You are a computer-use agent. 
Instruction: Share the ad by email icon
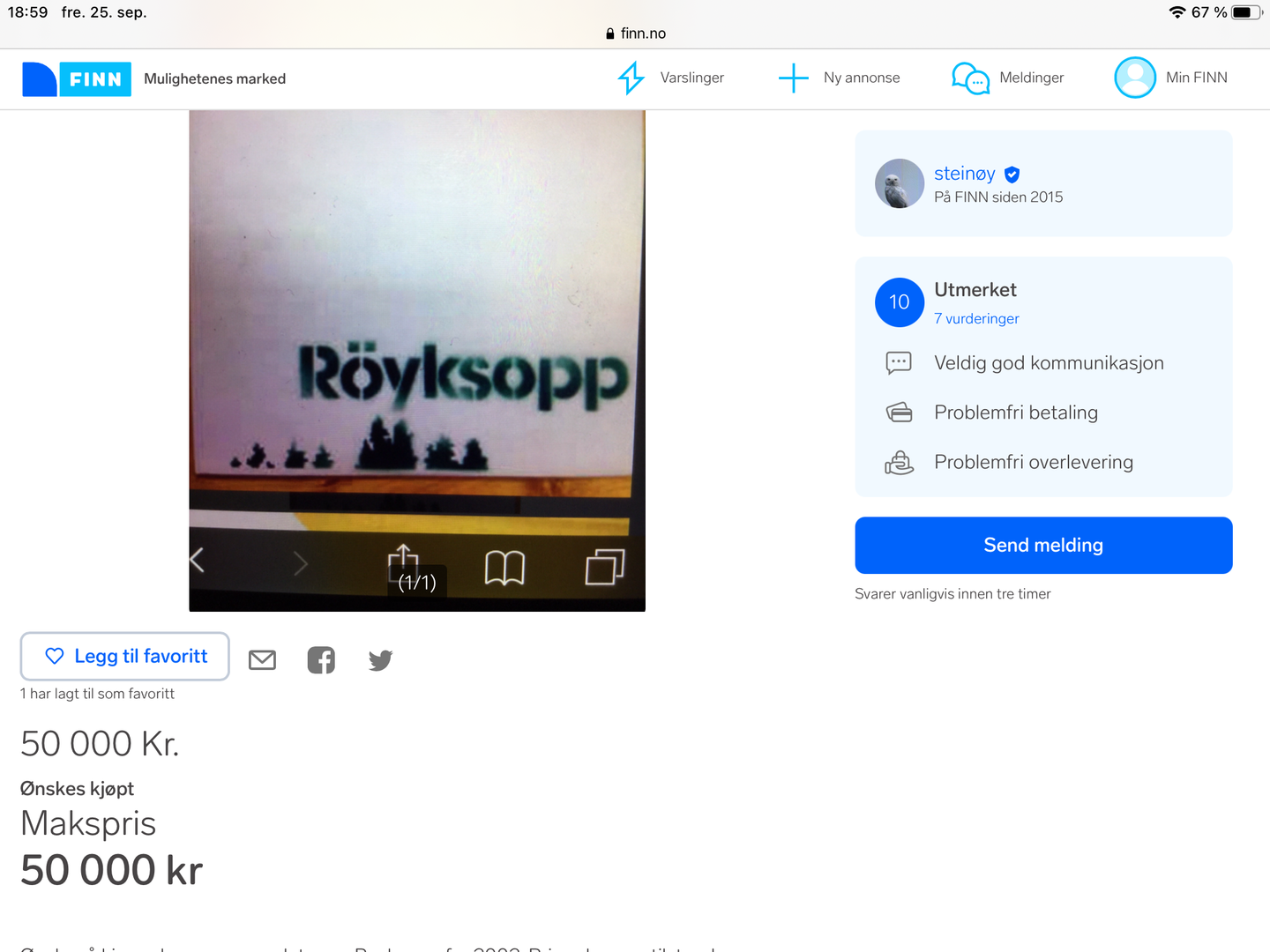(x=262, y=659)
